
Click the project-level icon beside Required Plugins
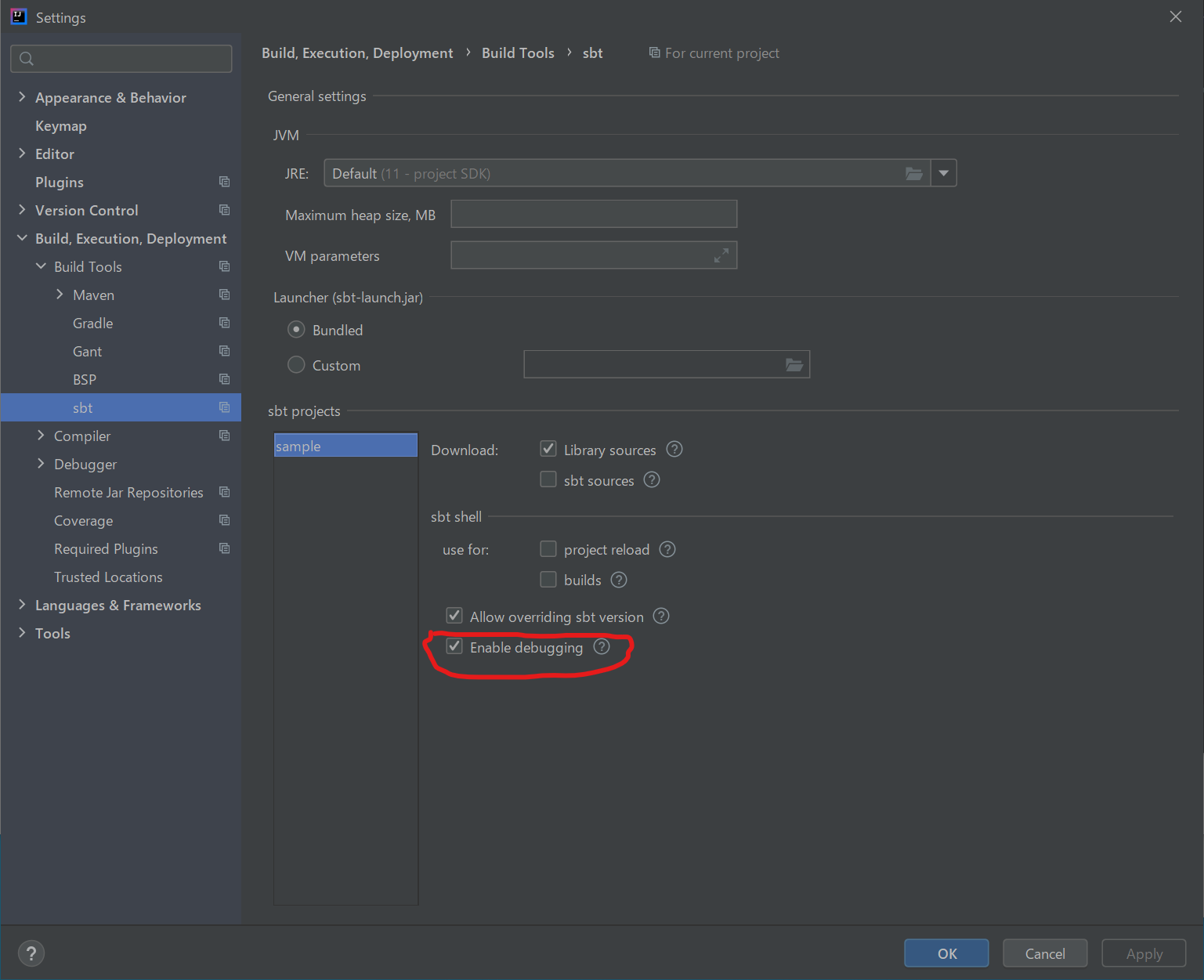pos(225,548)
